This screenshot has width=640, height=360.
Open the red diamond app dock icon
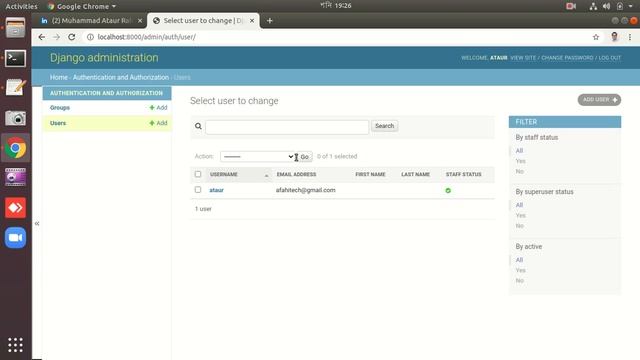16,208
